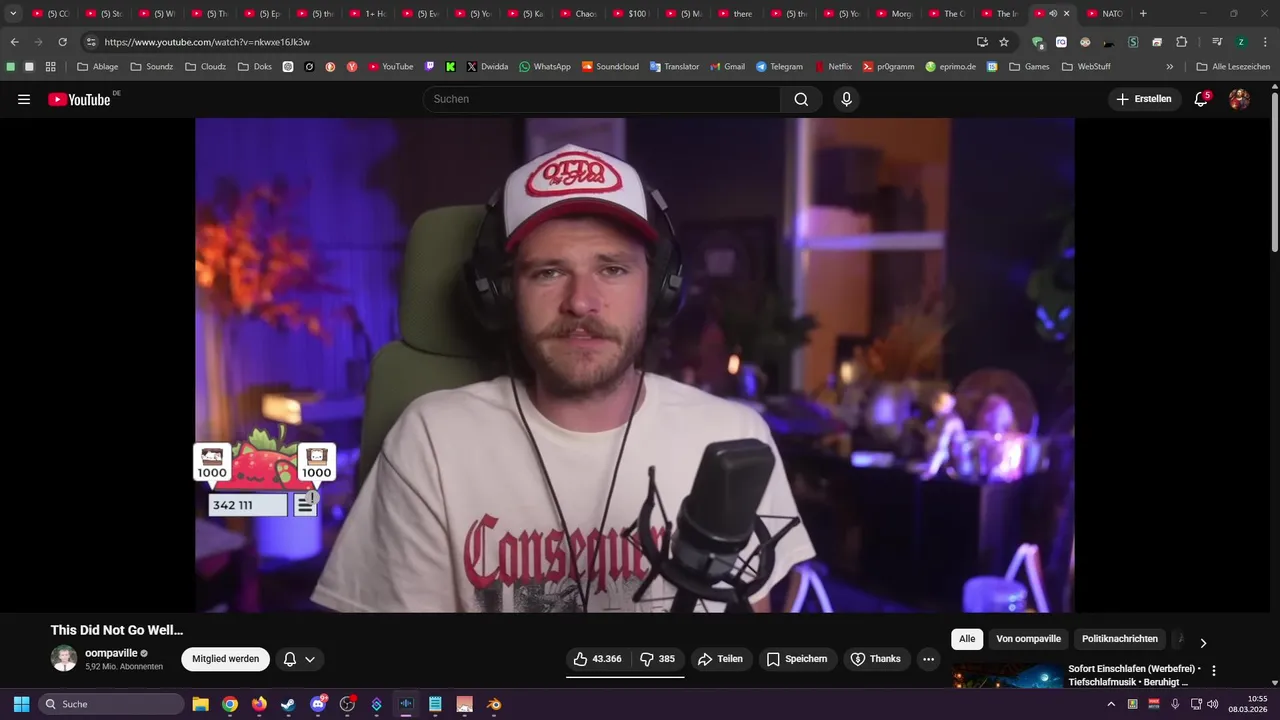Select the Politiknachrichten filter chip
The height and width of the screenshot is (720, 1280).
point(1120,639)
